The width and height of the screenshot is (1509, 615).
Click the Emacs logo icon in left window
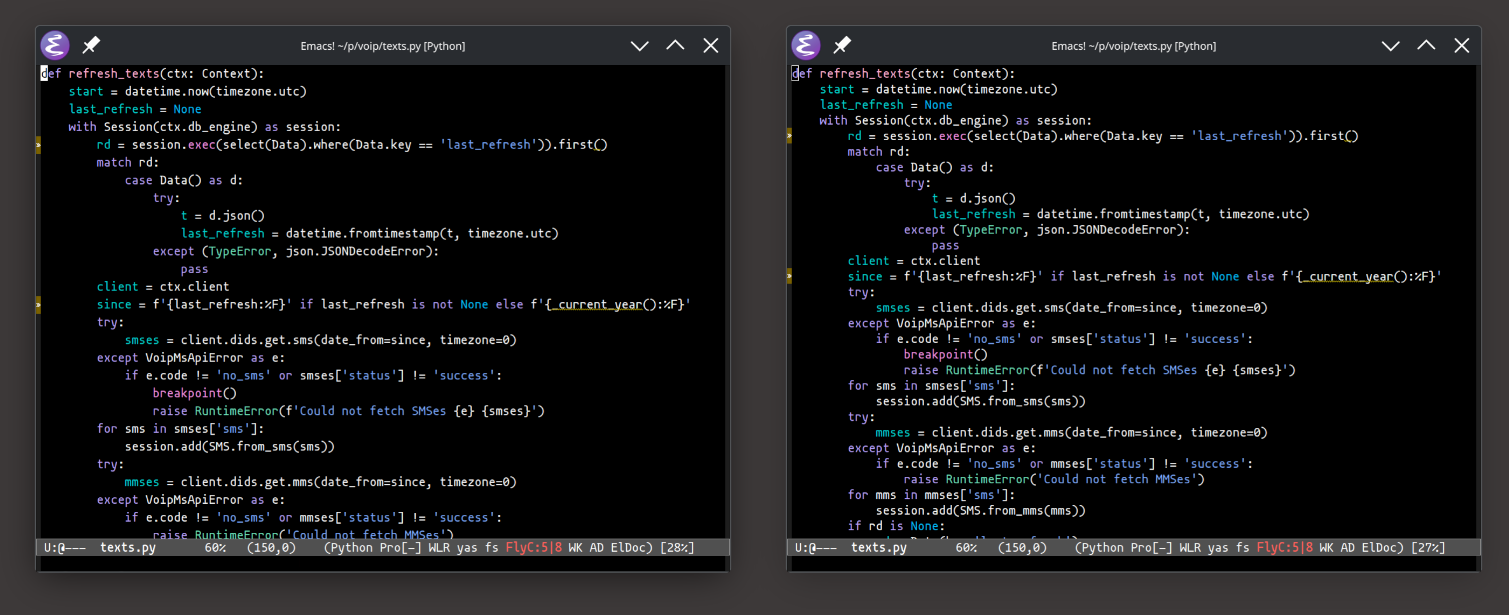(54, 45)
